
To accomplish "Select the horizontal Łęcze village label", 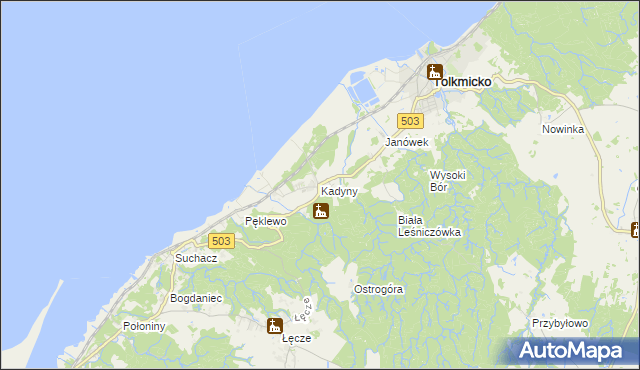I will coord(297,338).
